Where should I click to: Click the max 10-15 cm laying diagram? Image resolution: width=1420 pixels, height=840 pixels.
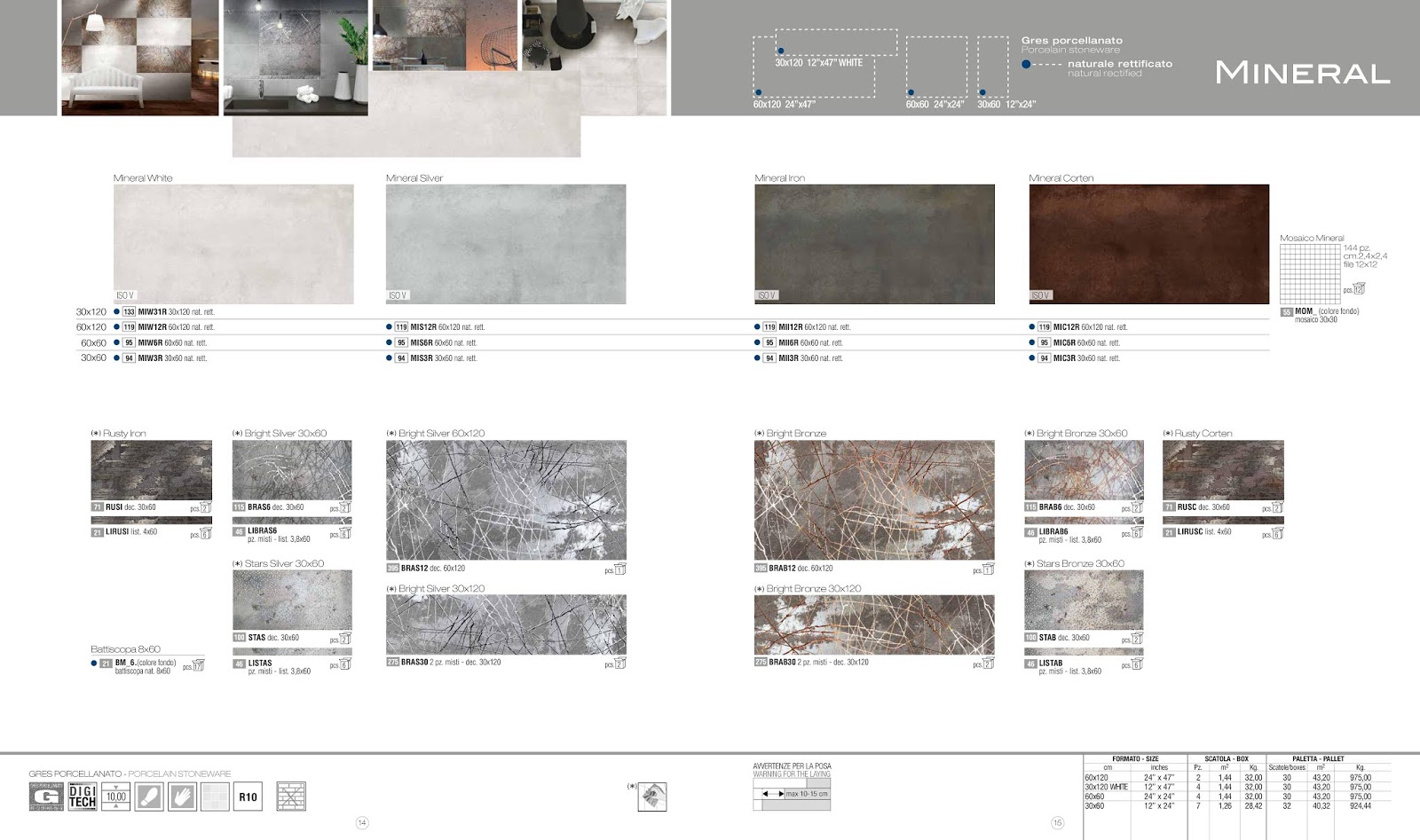pyautogui.click(x=792, y=794)
